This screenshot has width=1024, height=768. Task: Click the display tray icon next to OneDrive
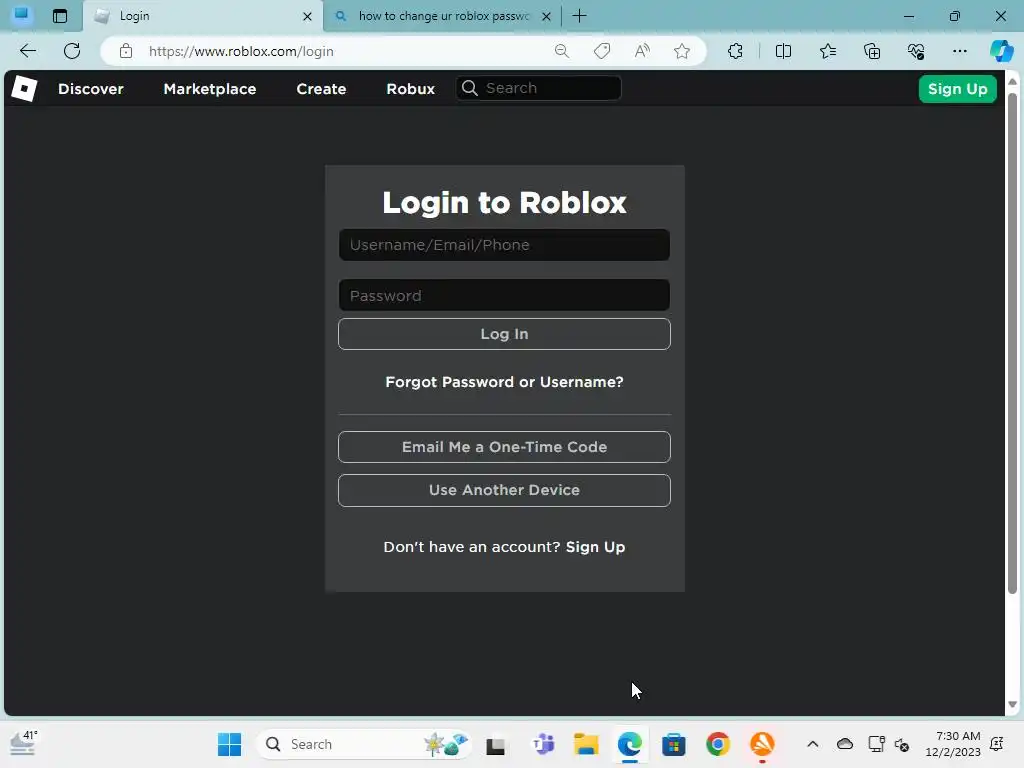coord(876,744)
